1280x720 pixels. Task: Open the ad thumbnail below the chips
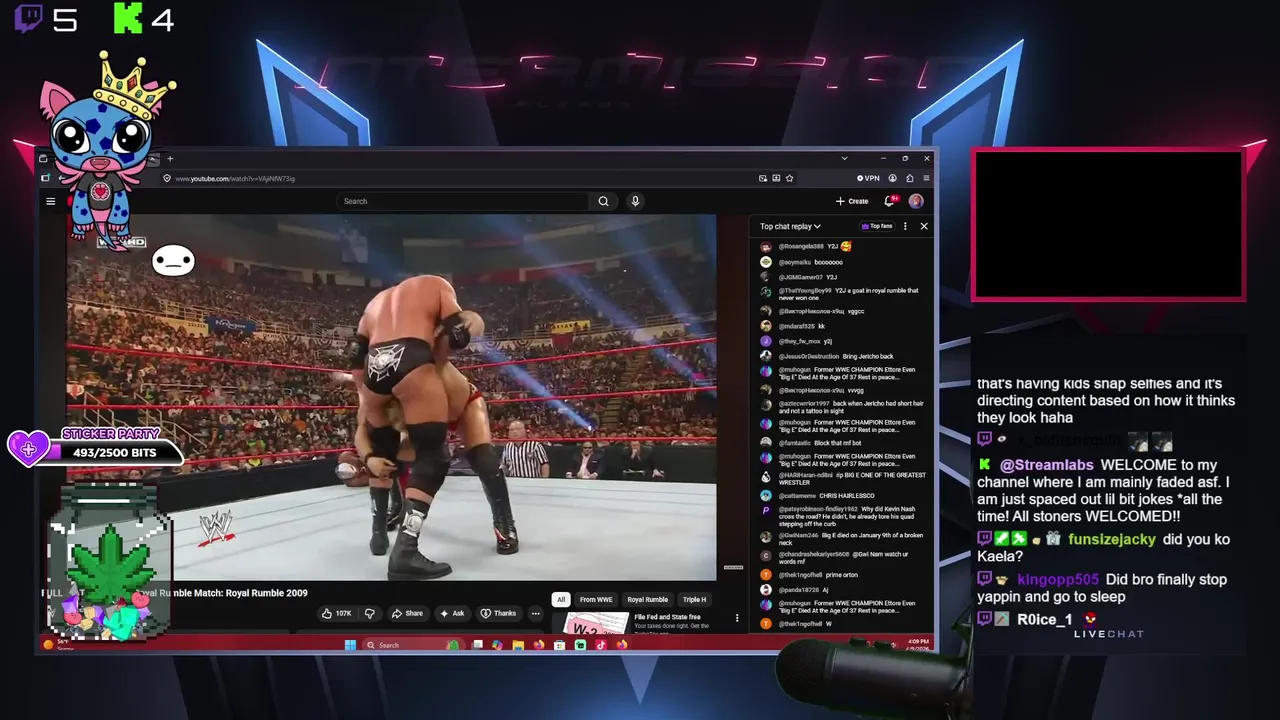pyautogui.click(x=596, y=624)
